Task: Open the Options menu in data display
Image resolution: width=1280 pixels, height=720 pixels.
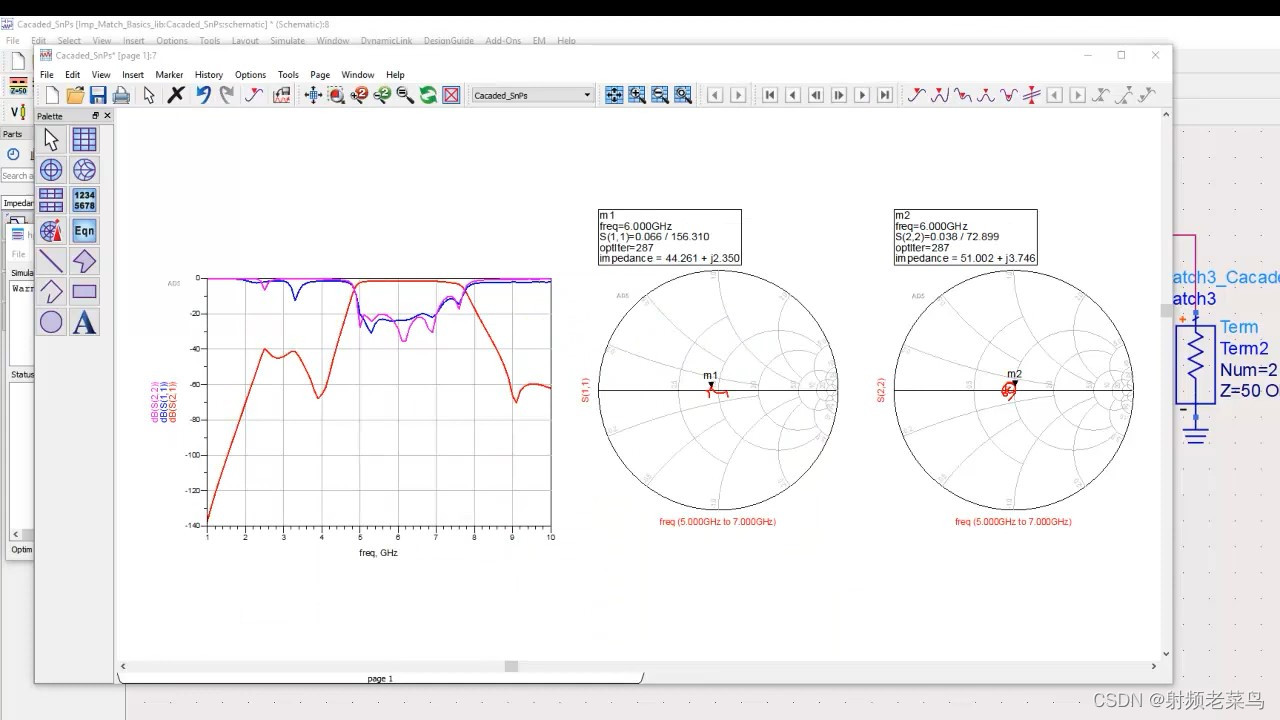Action: click(x=250, y=75)
